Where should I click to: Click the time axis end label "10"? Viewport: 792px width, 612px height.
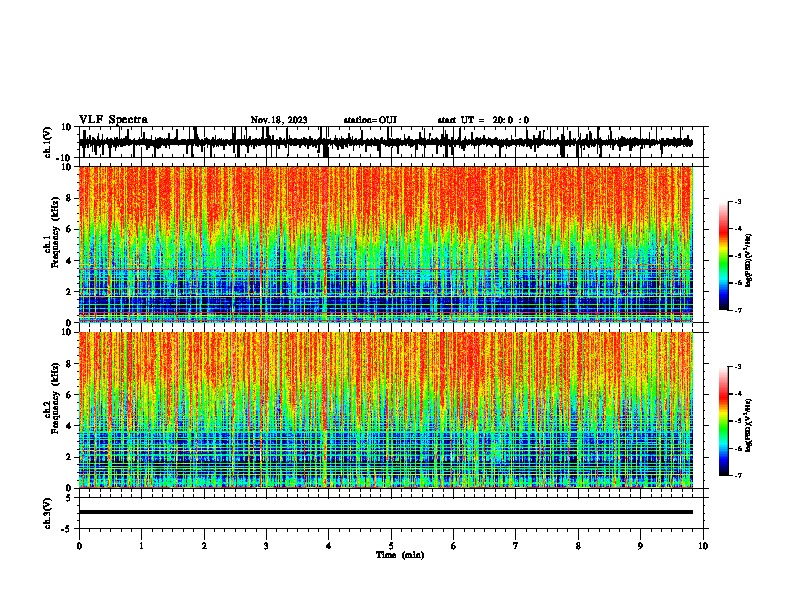pyautogui.click(x=703, y=546)
